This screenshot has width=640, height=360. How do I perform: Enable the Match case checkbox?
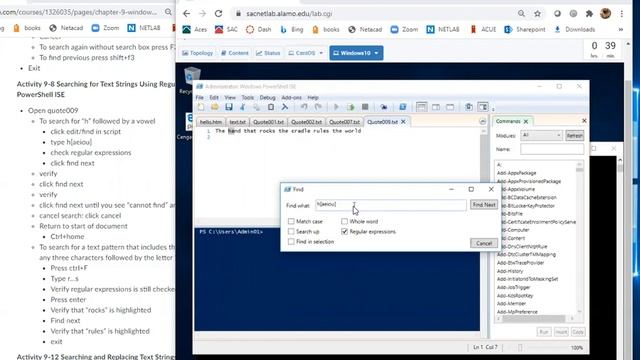click(291, 221)
